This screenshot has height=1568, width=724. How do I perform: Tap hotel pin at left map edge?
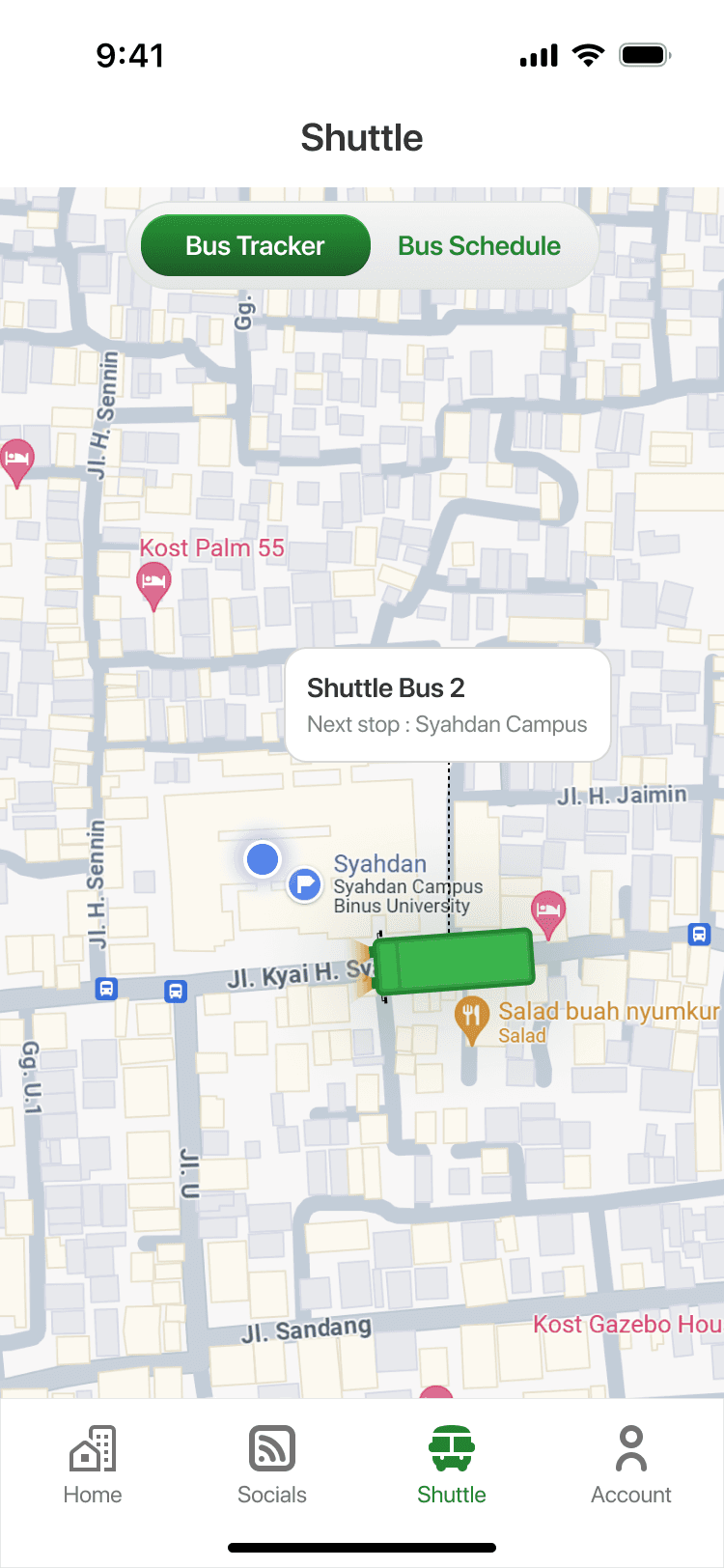click(16, 463)
